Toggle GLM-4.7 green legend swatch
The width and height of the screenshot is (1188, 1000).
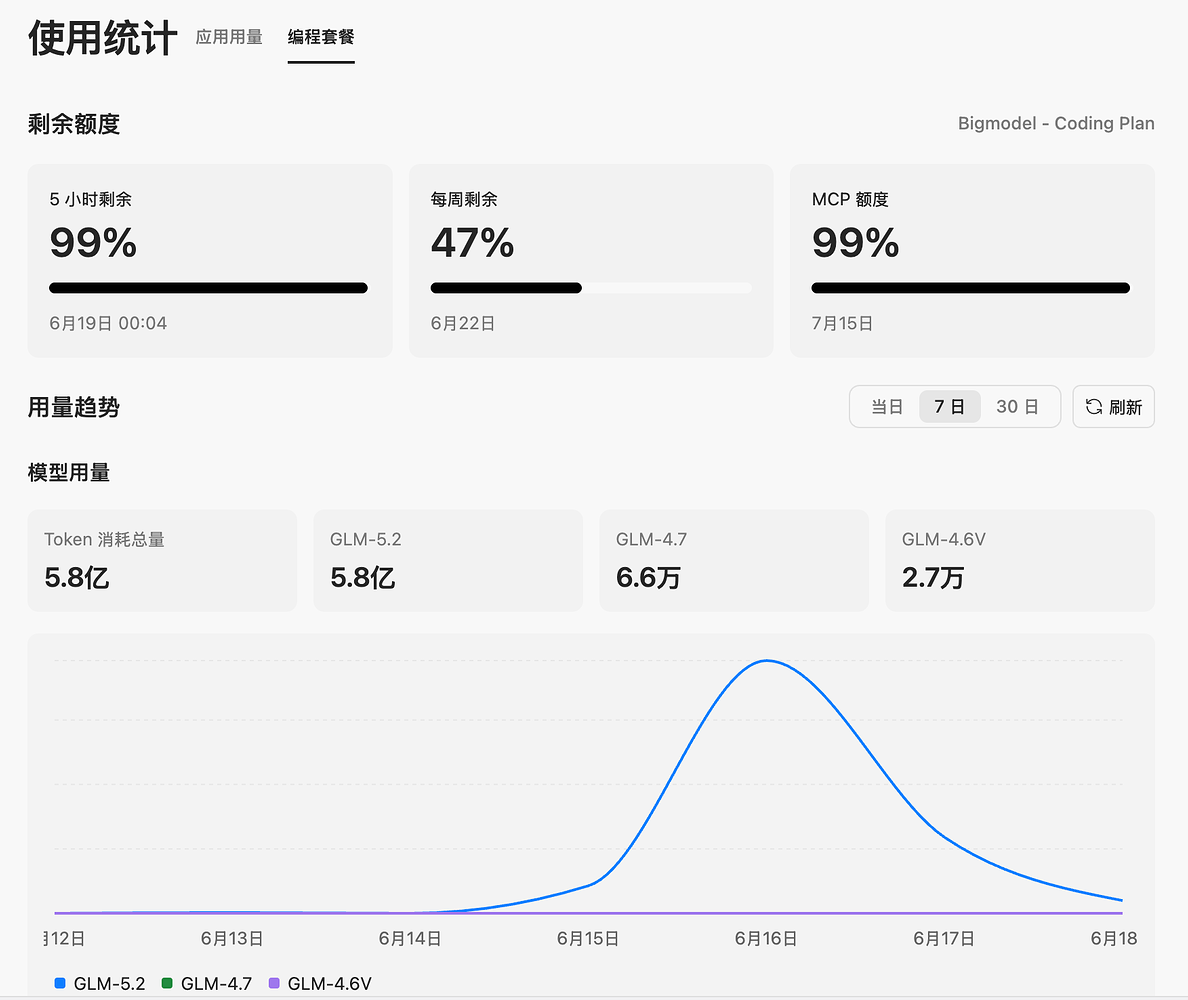coord(167,983)
